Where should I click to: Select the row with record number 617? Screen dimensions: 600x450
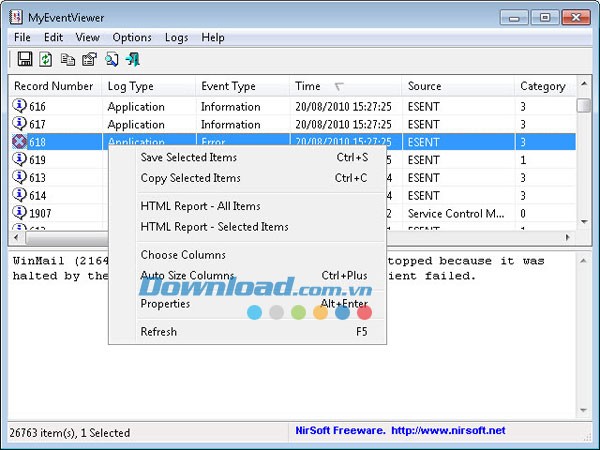point(292,124)
